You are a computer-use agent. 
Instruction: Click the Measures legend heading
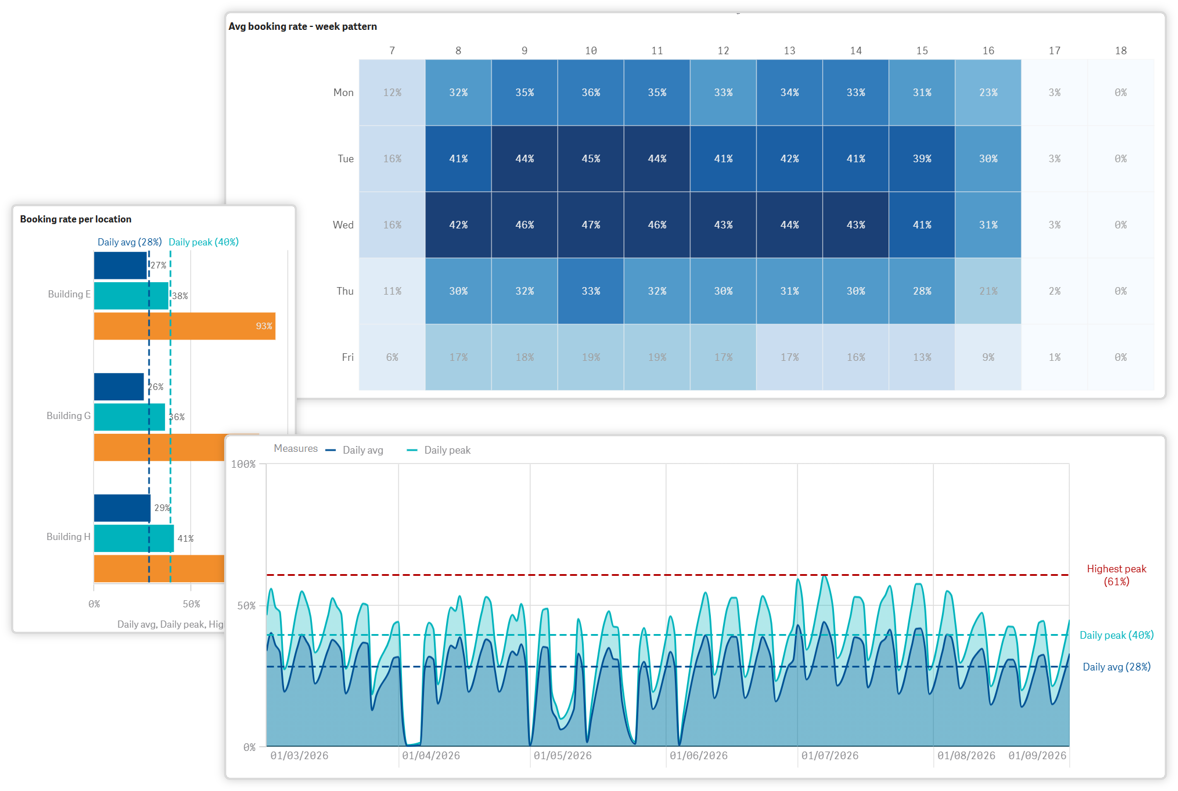(x=295, y=448)
